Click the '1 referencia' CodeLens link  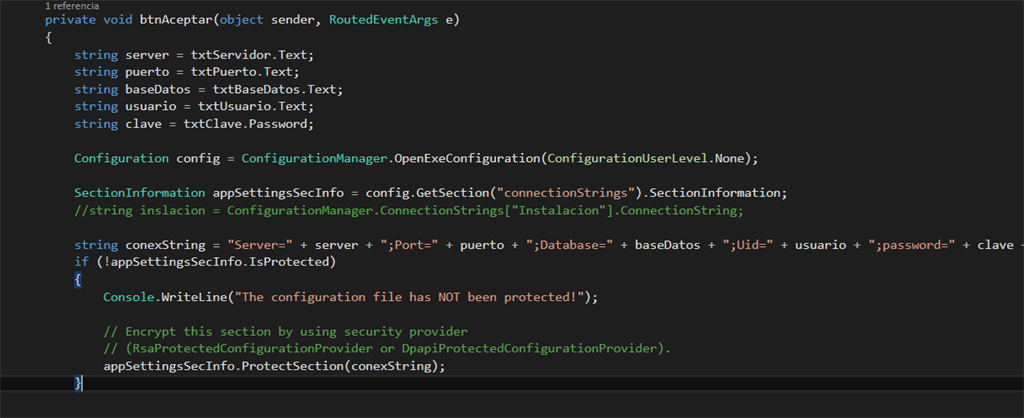[x=72, y=6]
